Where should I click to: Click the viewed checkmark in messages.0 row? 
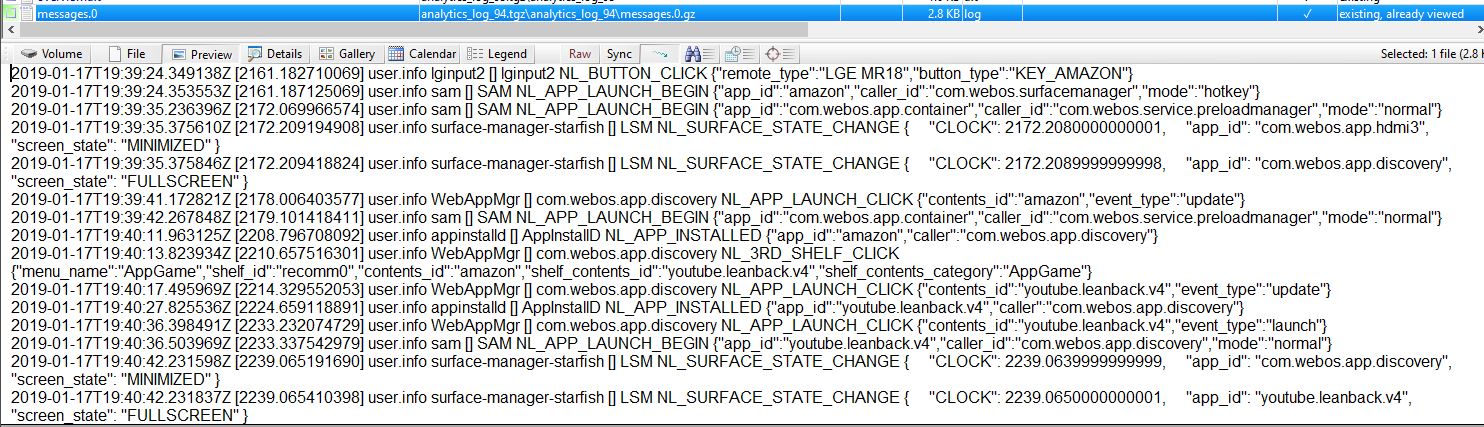pyautogui.click(x=1307, y=15)
